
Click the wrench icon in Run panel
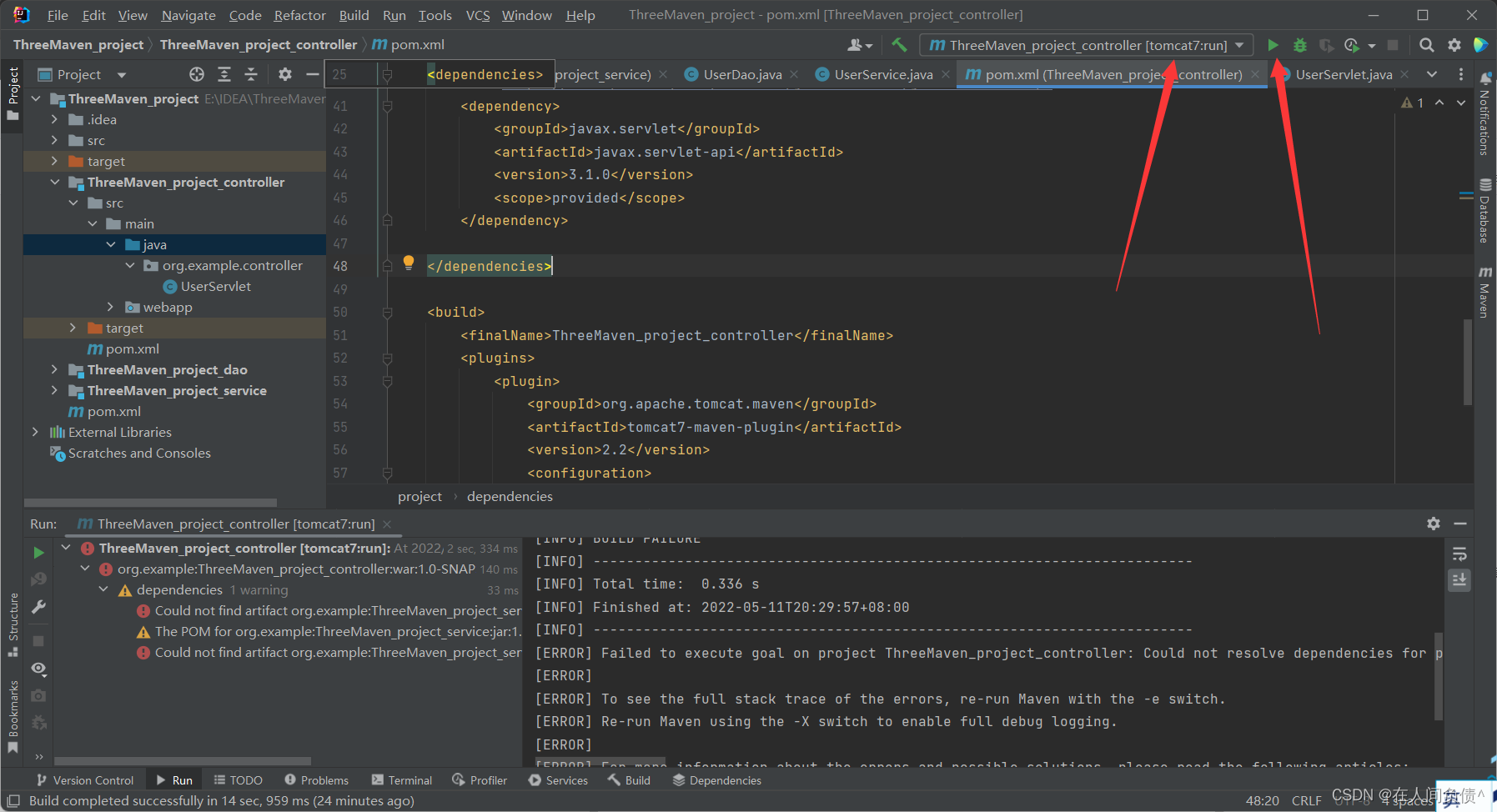(x=38, y=607)
